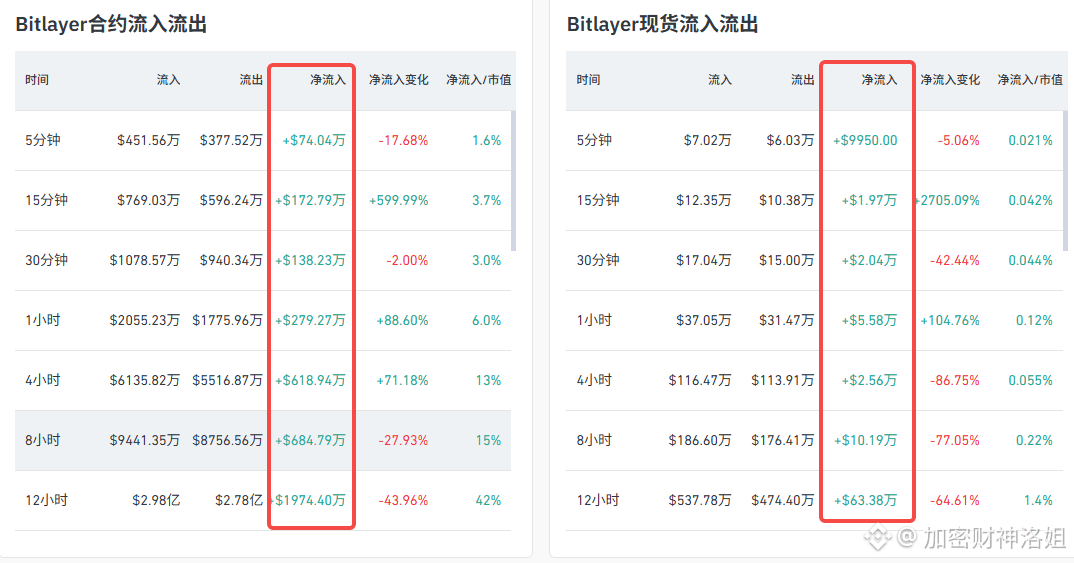Viewport: 1074px width, 563px height.
Task: Click the 8小时 row label in 合约 table
Action: (x=42, y=440)
